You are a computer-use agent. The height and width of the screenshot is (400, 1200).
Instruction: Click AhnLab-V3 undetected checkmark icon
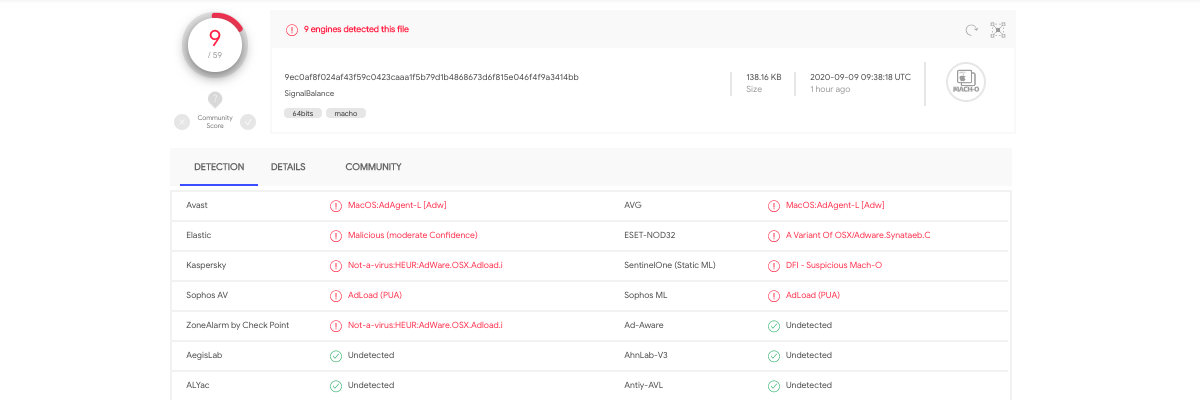coord(774,355)
